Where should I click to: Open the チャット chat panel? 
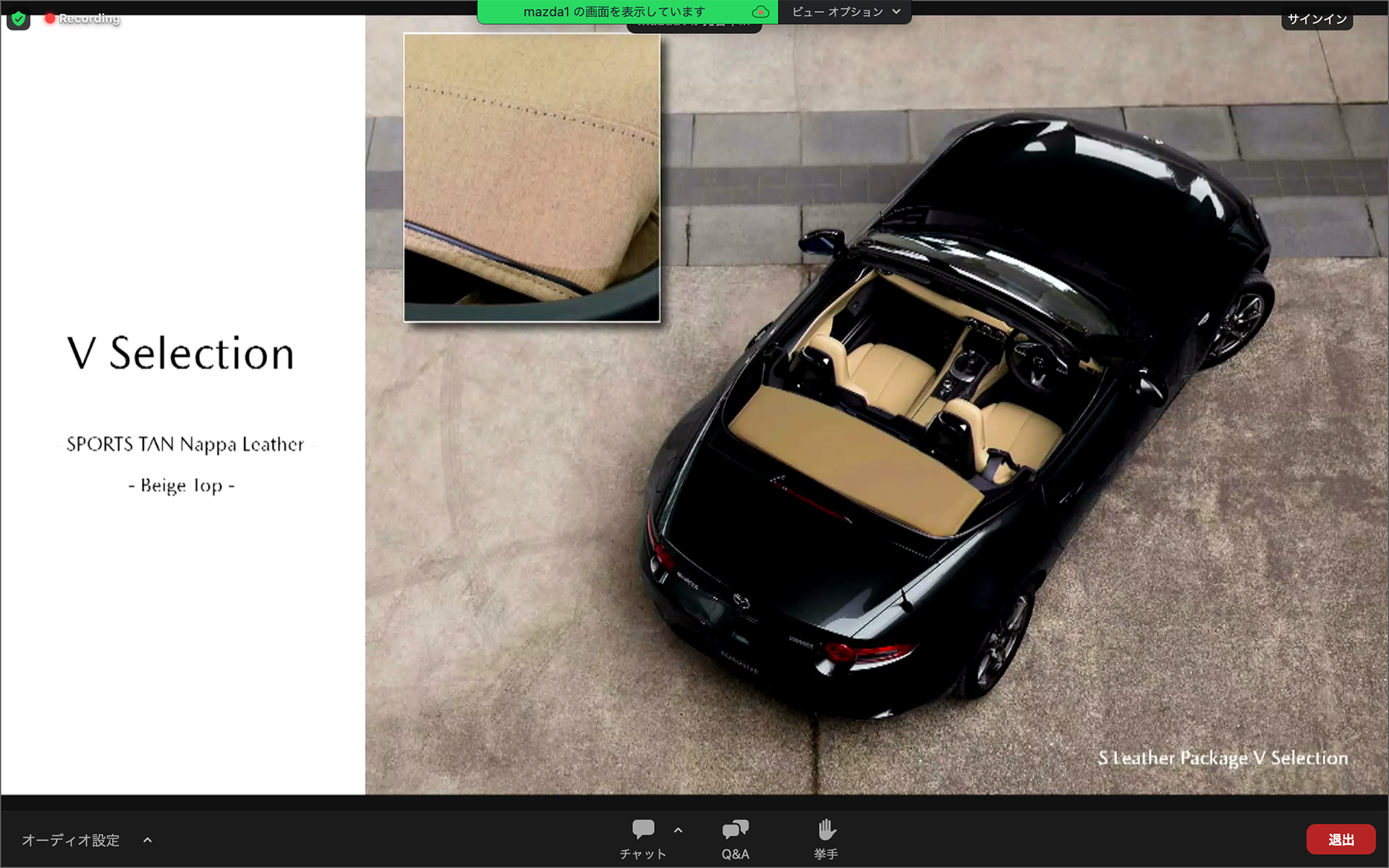[x=642, y=839]
